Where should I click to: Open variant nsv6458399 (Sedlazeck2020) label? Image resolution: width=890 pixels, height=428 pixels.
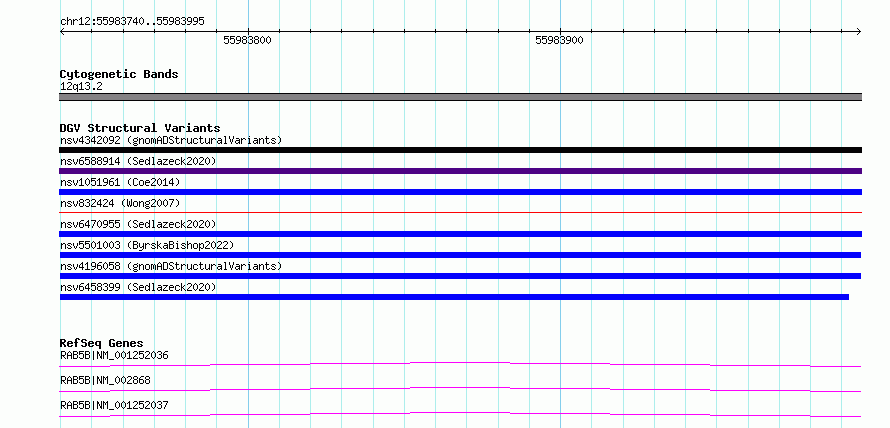(x=138, y=287)
